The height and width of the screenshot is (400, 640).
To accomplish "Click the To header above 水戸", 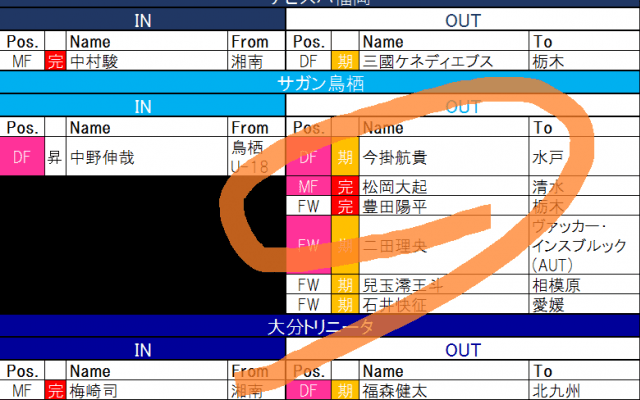I will pos(584,127).
